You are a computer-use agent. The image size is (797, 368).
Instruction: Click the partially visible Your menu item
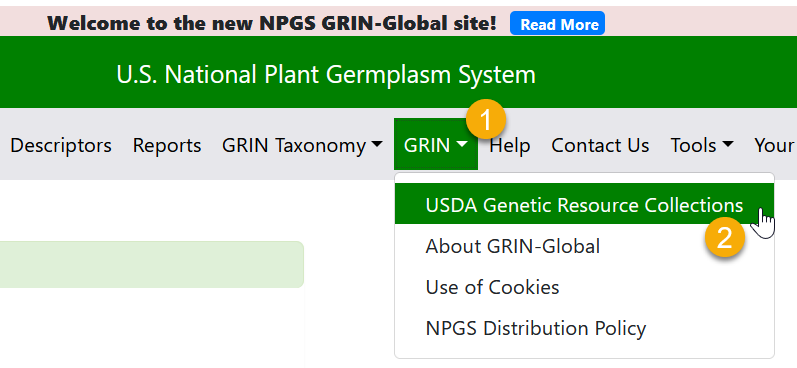point(775,146)
